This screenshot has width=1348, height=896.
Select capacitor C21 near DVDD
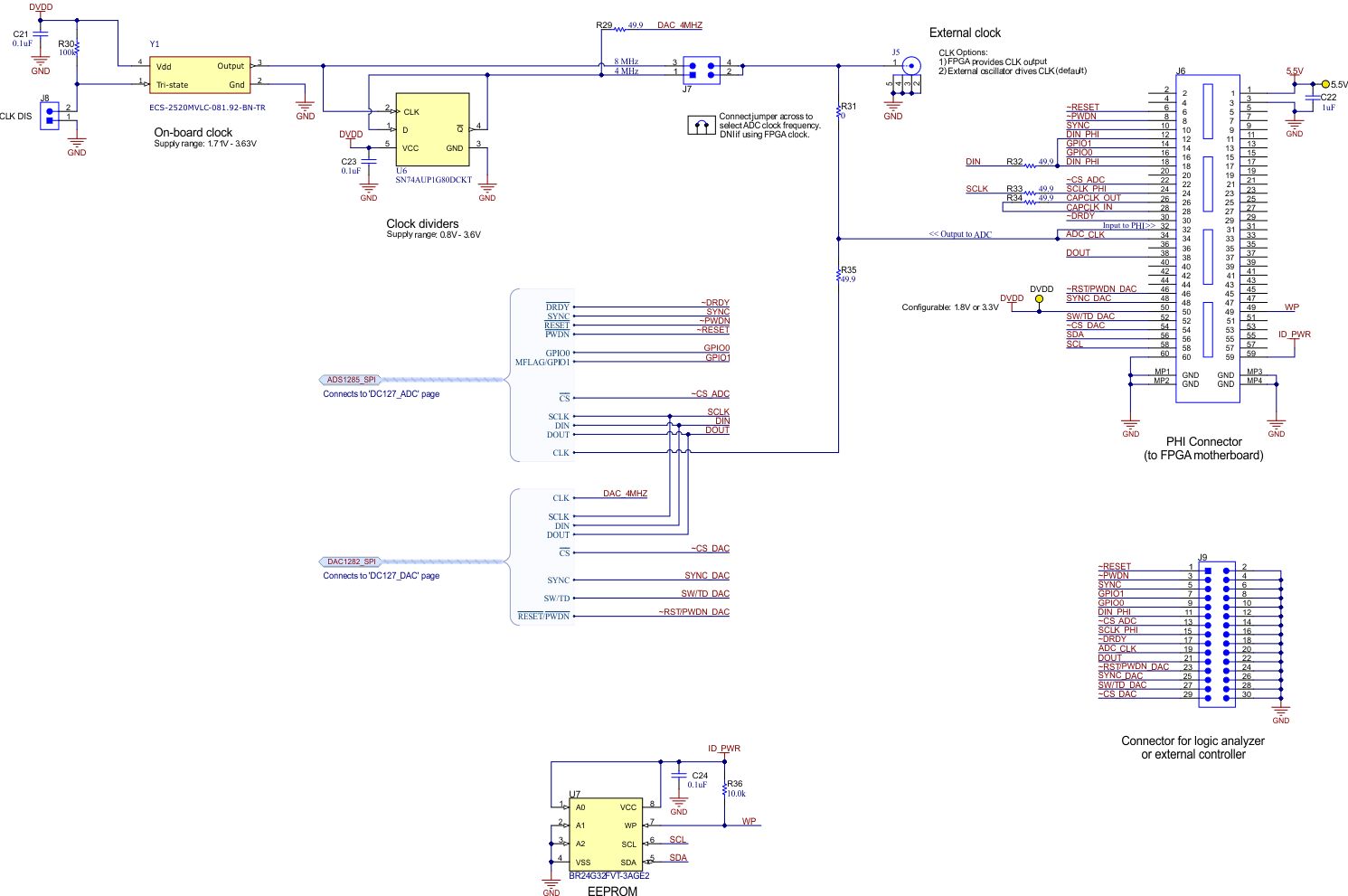click(x=41, y=34)
